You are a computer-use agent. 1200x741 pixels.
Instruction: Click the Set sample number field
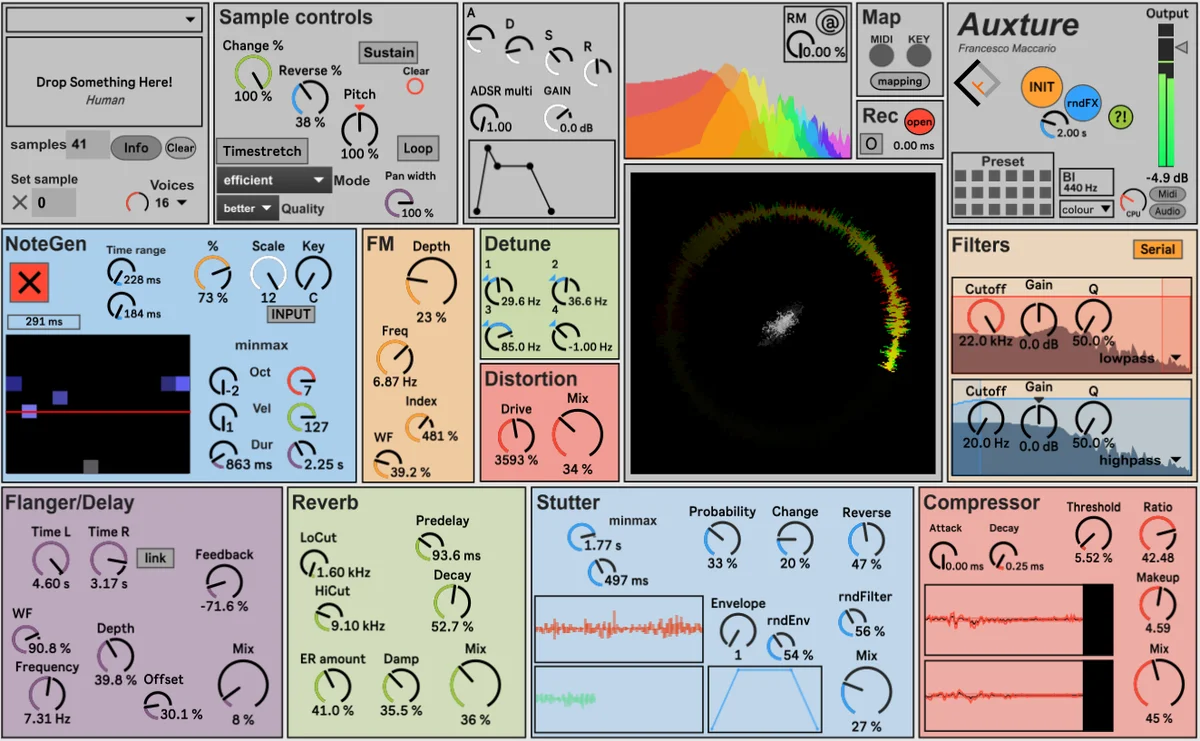(x=53, y=202)
